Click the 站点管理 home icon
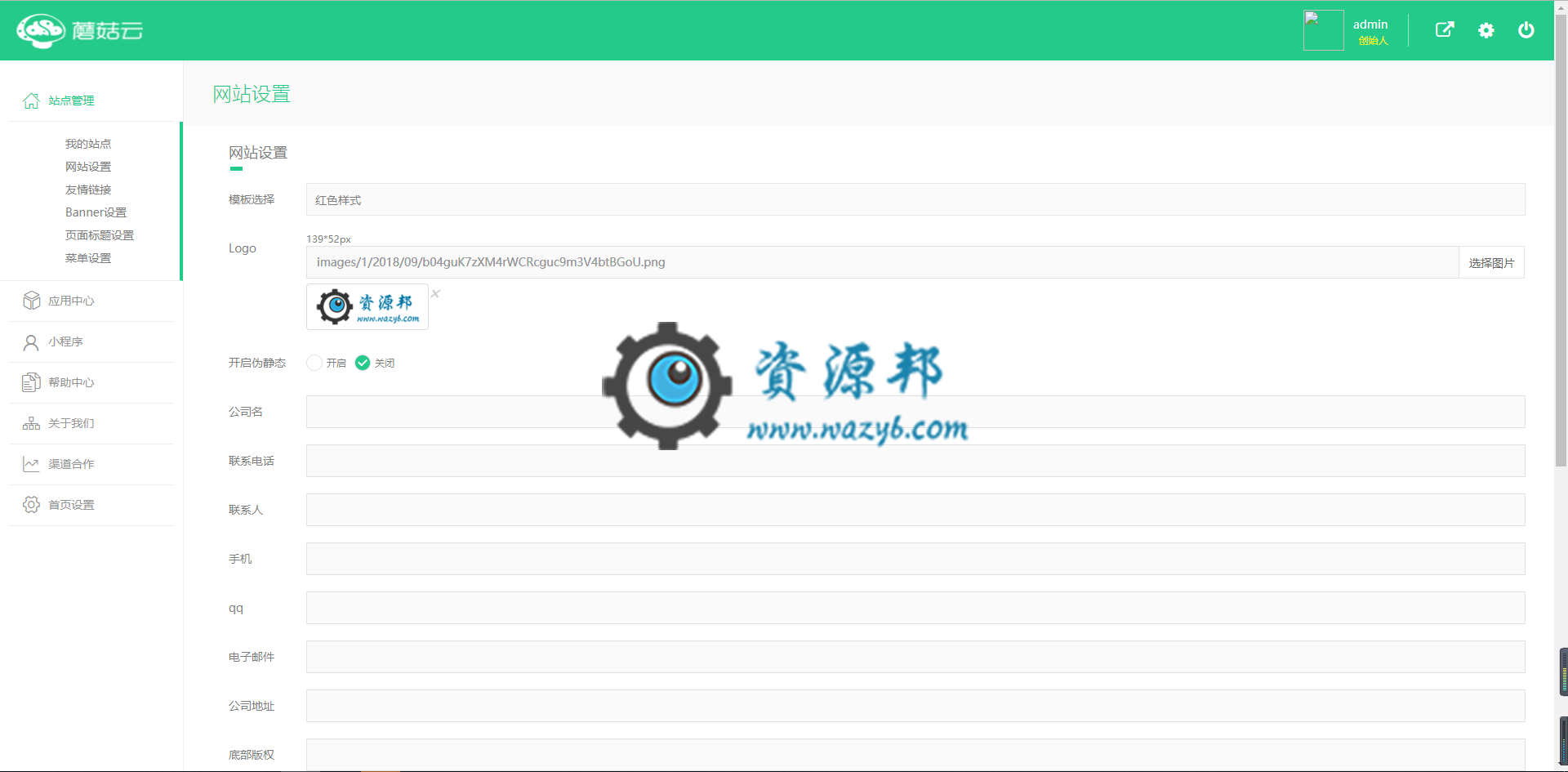 [x=31, y=100]
